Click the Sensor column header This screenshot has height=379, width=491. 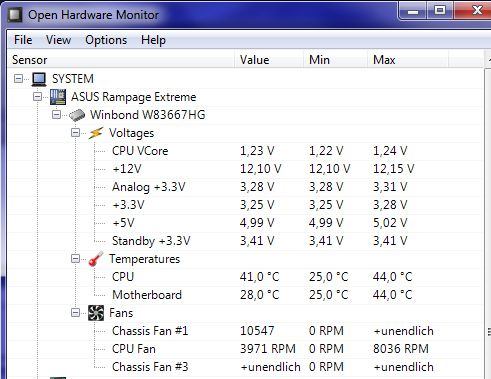coord(121,60)
